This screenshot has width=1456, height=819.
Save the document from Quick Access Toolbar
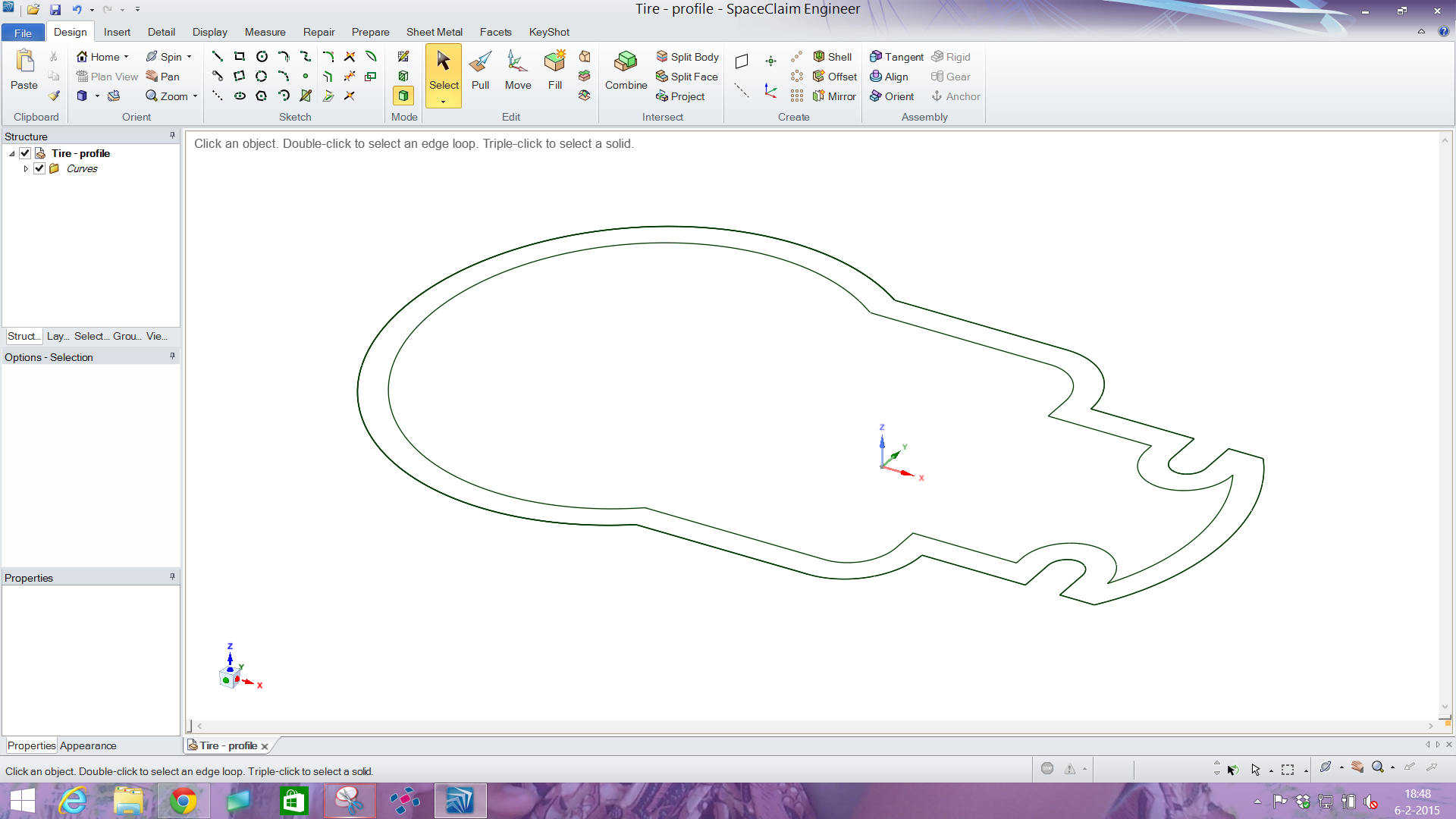[55, 10]
